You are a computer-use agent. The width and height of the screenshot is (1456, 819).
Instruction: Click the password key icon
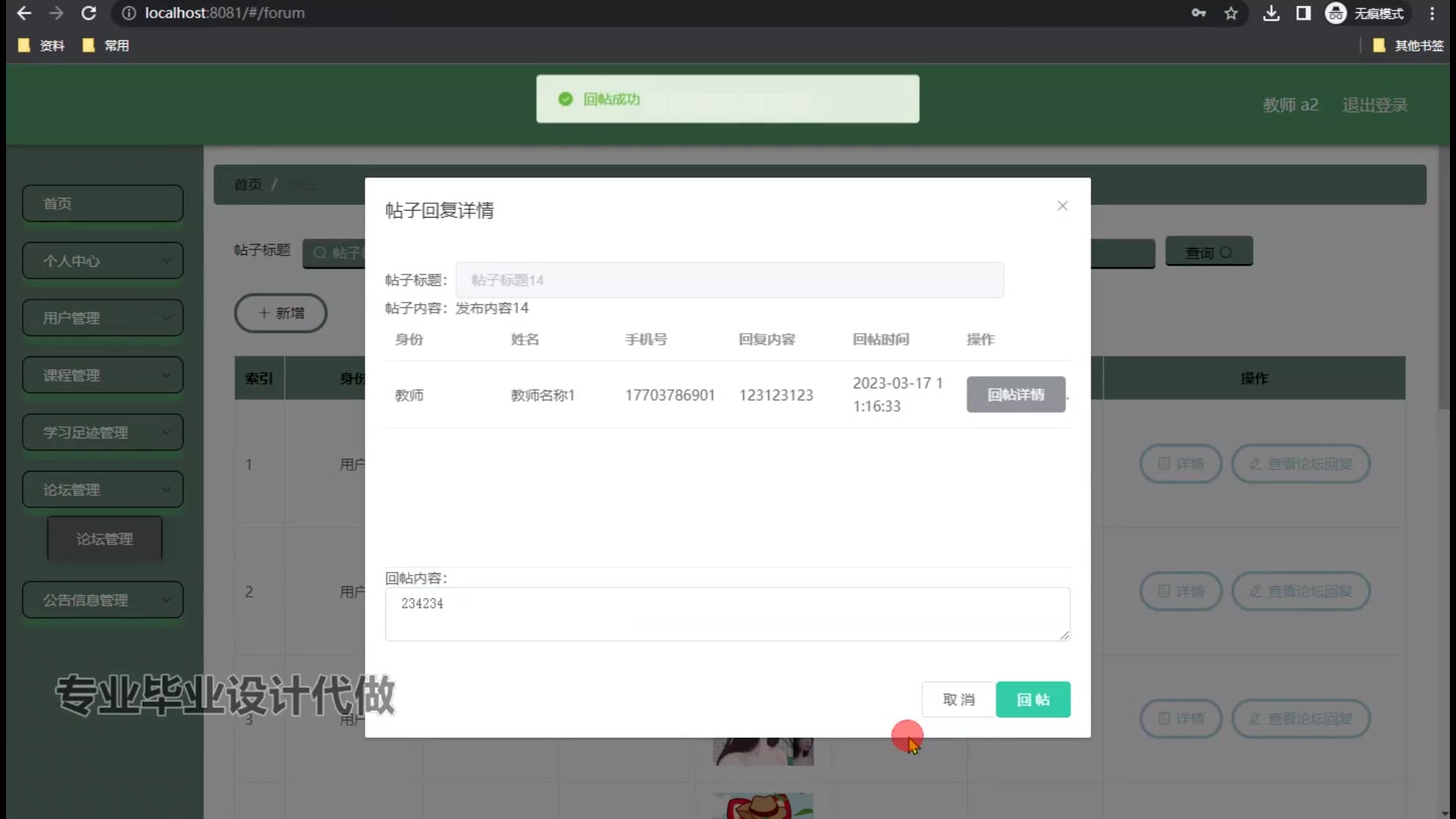click(1198, 13)
